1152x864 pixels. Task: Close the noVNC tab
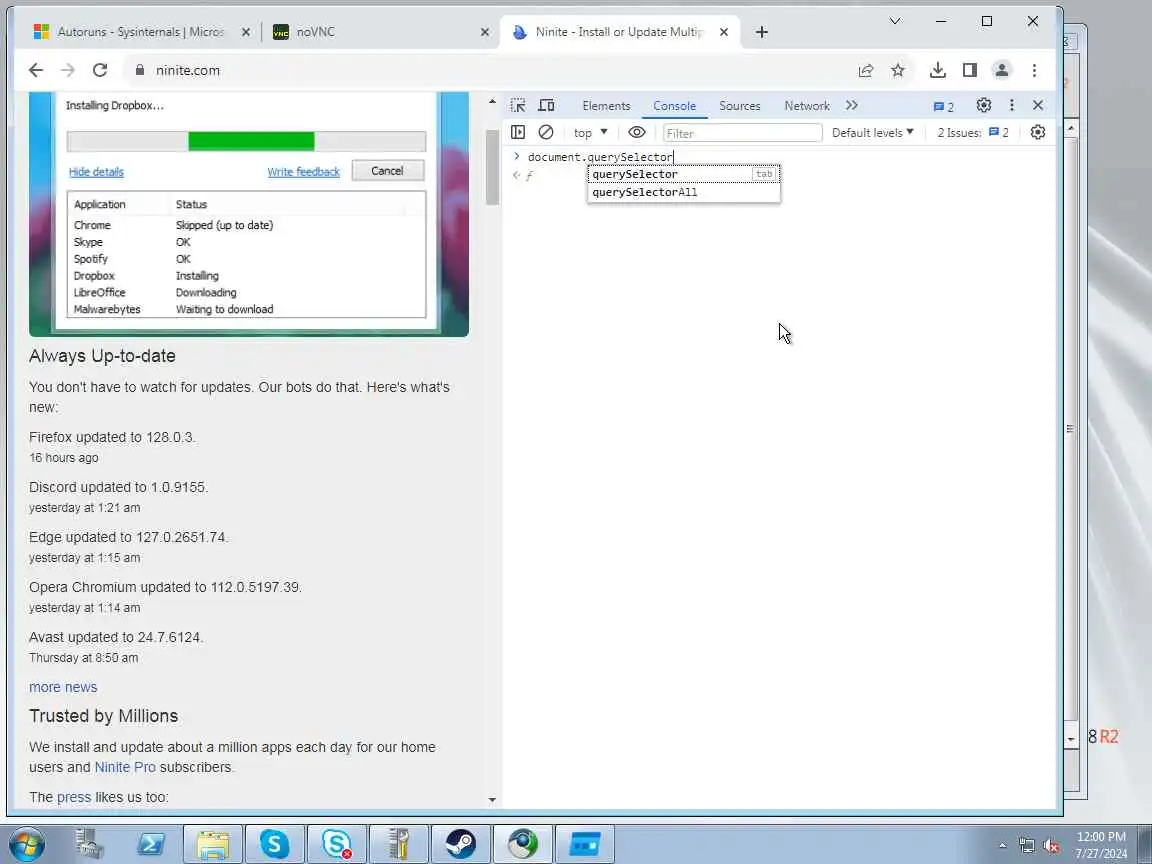(485, 32)
